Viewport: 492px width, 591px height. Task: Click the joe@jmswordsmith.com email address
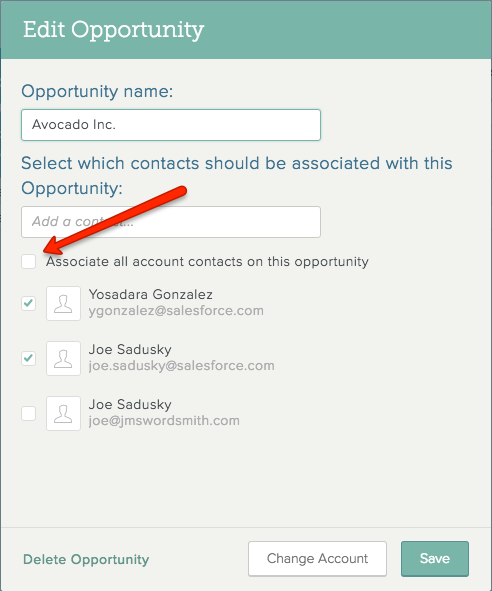[x=164, y=421]
